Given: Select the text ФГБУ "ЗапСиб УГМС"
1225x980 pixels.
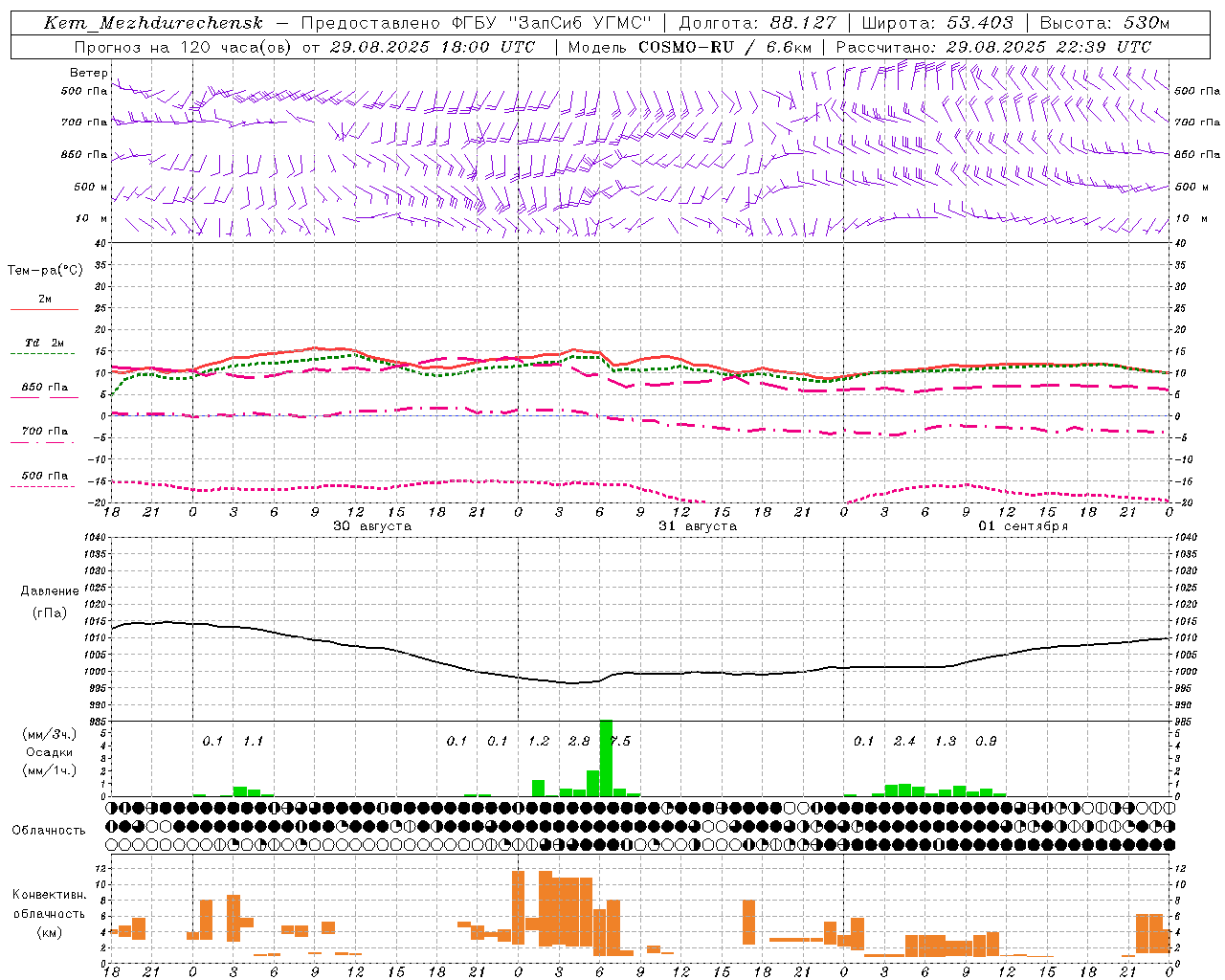Looking at the screenshot, I should (553, 23).
